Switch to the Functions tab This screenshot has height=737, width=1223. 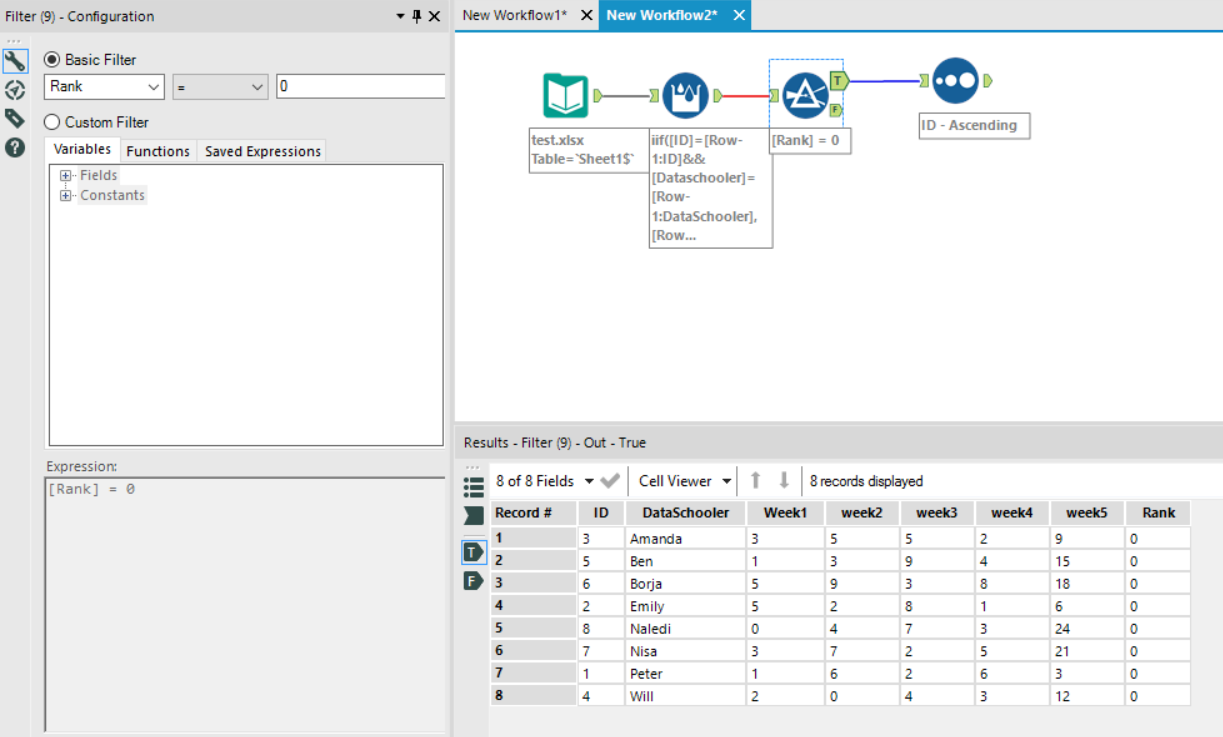[x=158, y=151]
